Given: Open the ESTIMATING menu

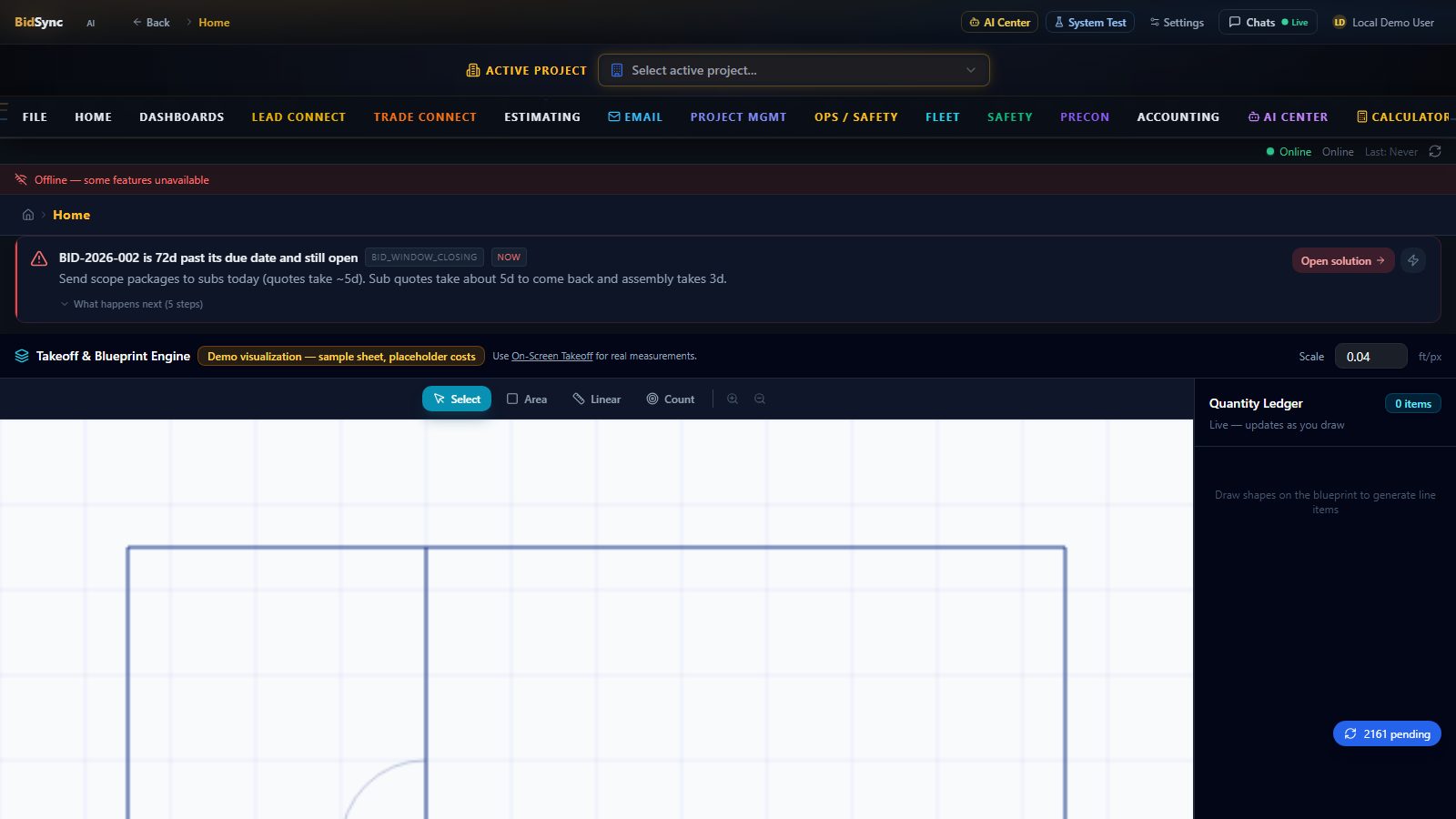Looking at the screenshot, I should [542, 116].
